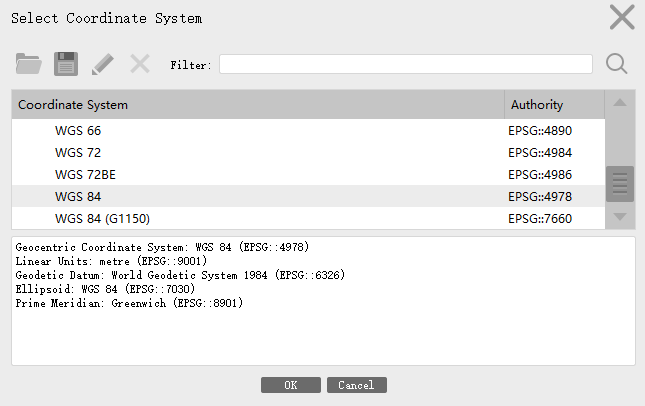The image size is (645, 406).
Task: Sort by Coordinate System column header
Action: coord(258,104)
